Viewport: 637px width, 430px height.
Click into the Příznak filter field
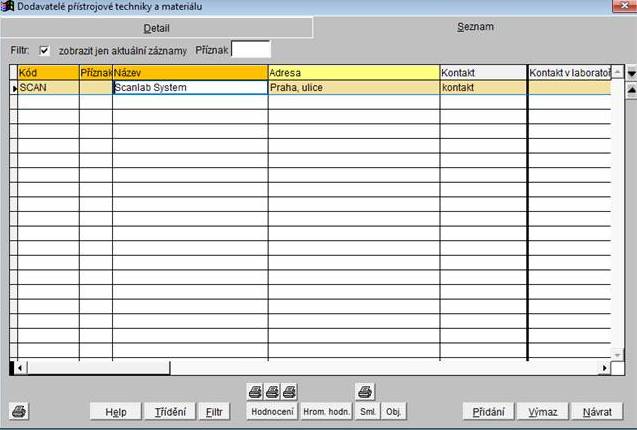point(250,49)
